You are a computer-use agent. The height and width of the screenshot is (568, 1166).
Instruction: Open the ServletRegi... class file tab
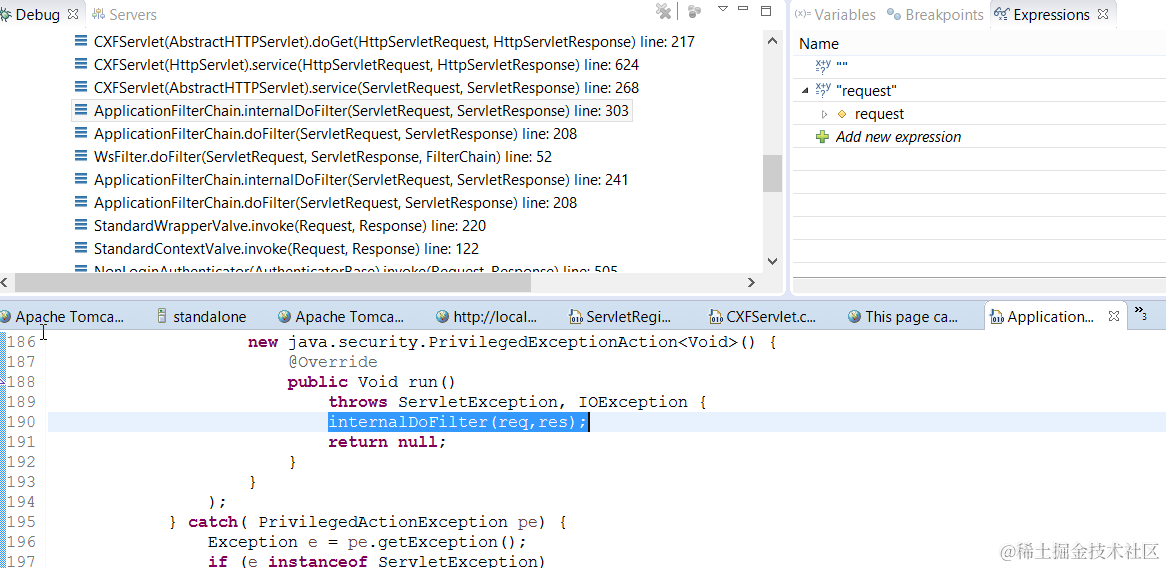621,317
